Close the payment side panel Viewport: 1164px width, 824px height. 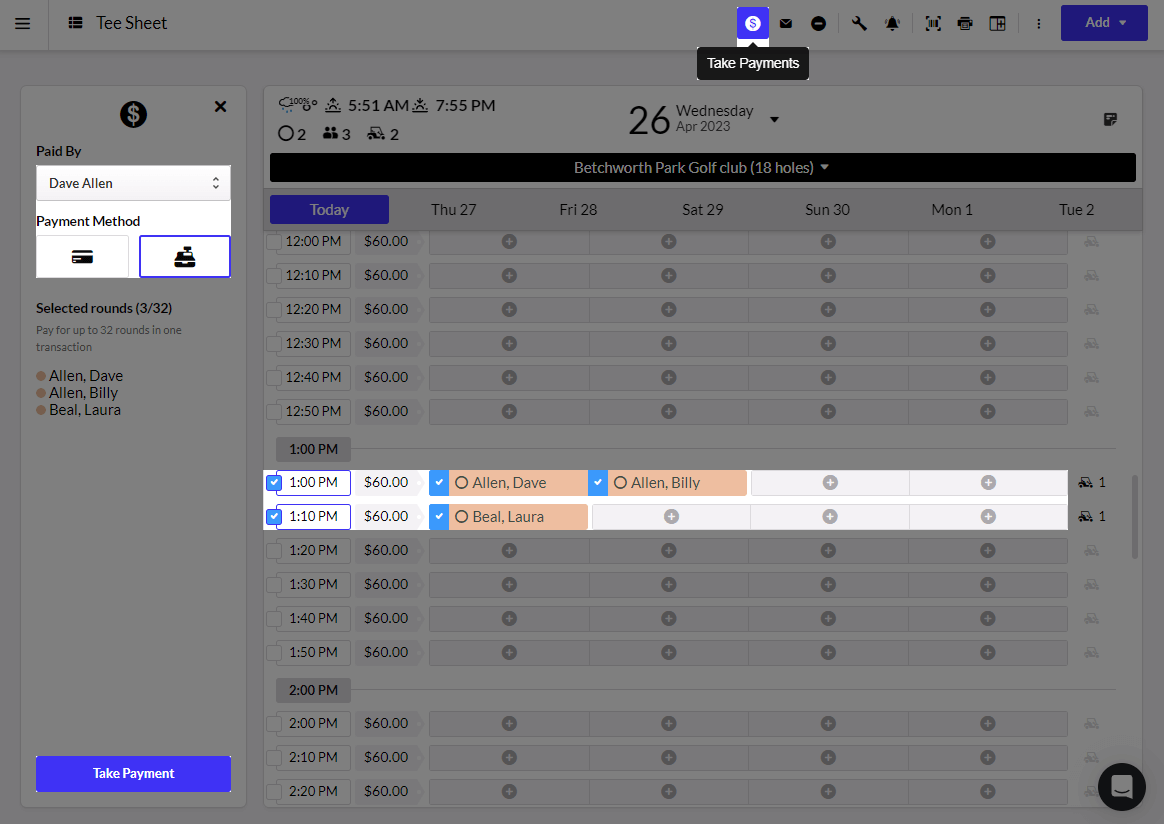tap(220, 106)
